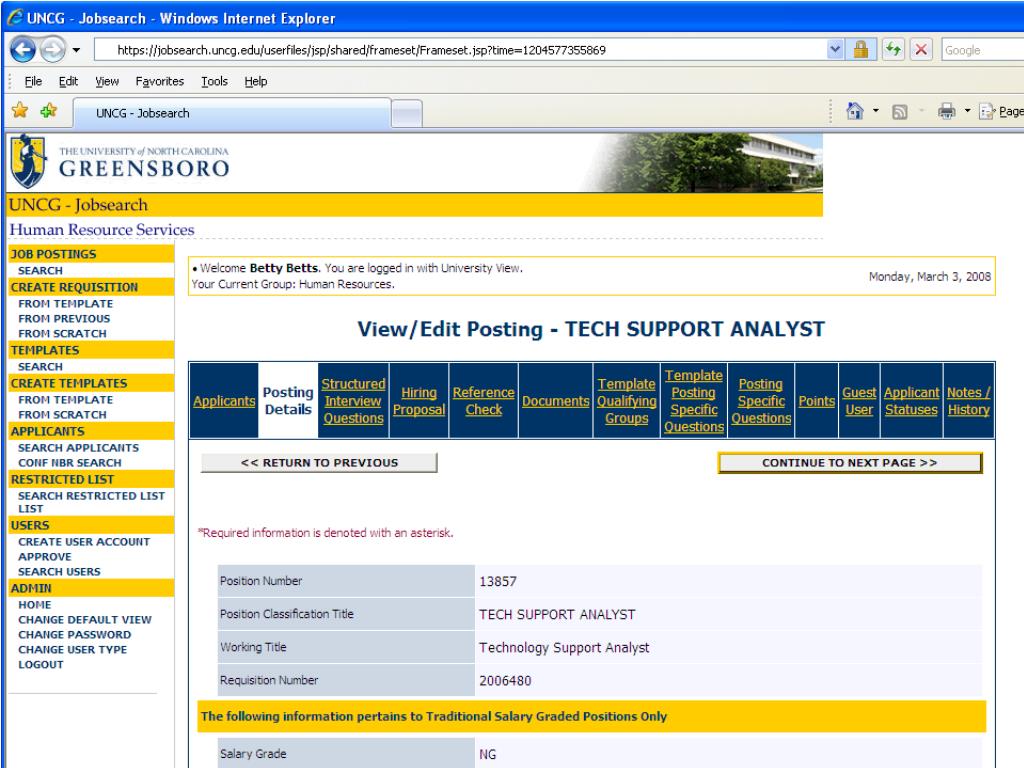Open the Edit menu
This screenshot has width=1024, height=768.
point(68,82)
